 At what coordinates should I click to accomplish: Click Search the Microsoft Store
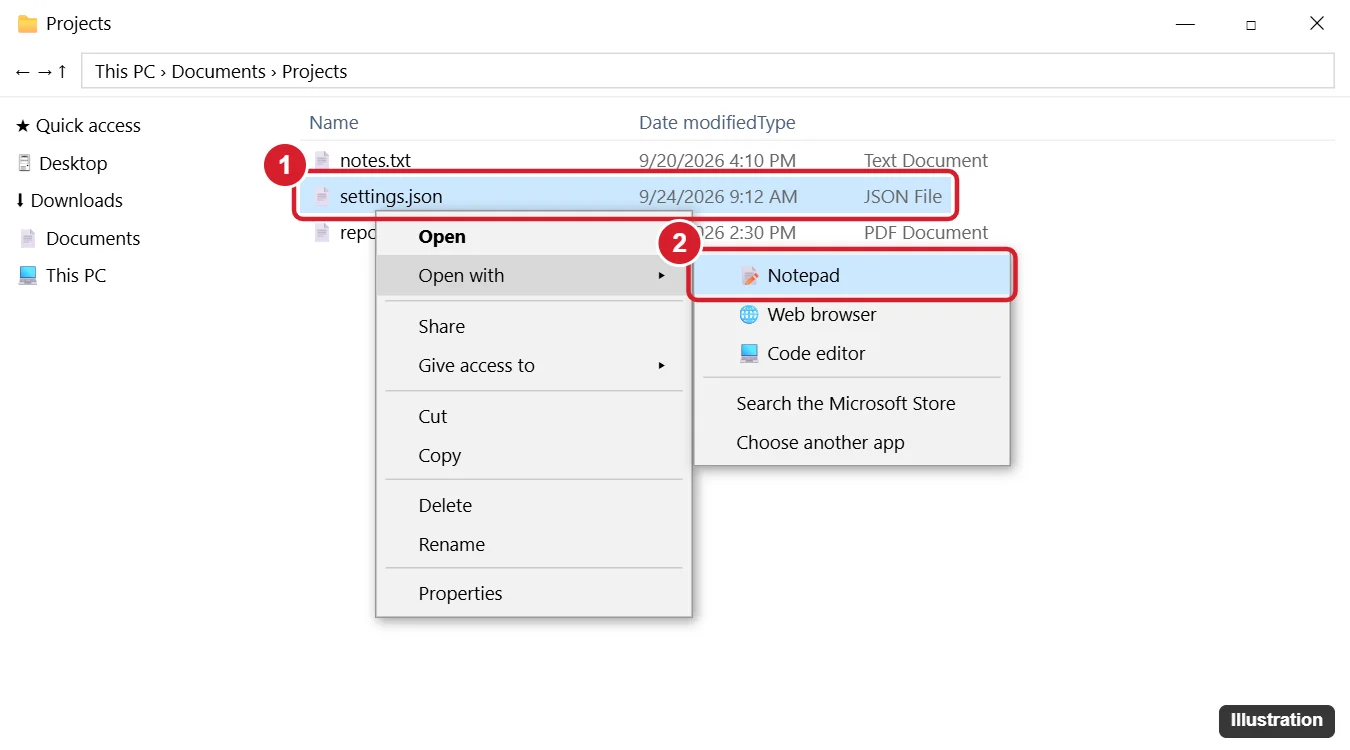coord(852,404)
